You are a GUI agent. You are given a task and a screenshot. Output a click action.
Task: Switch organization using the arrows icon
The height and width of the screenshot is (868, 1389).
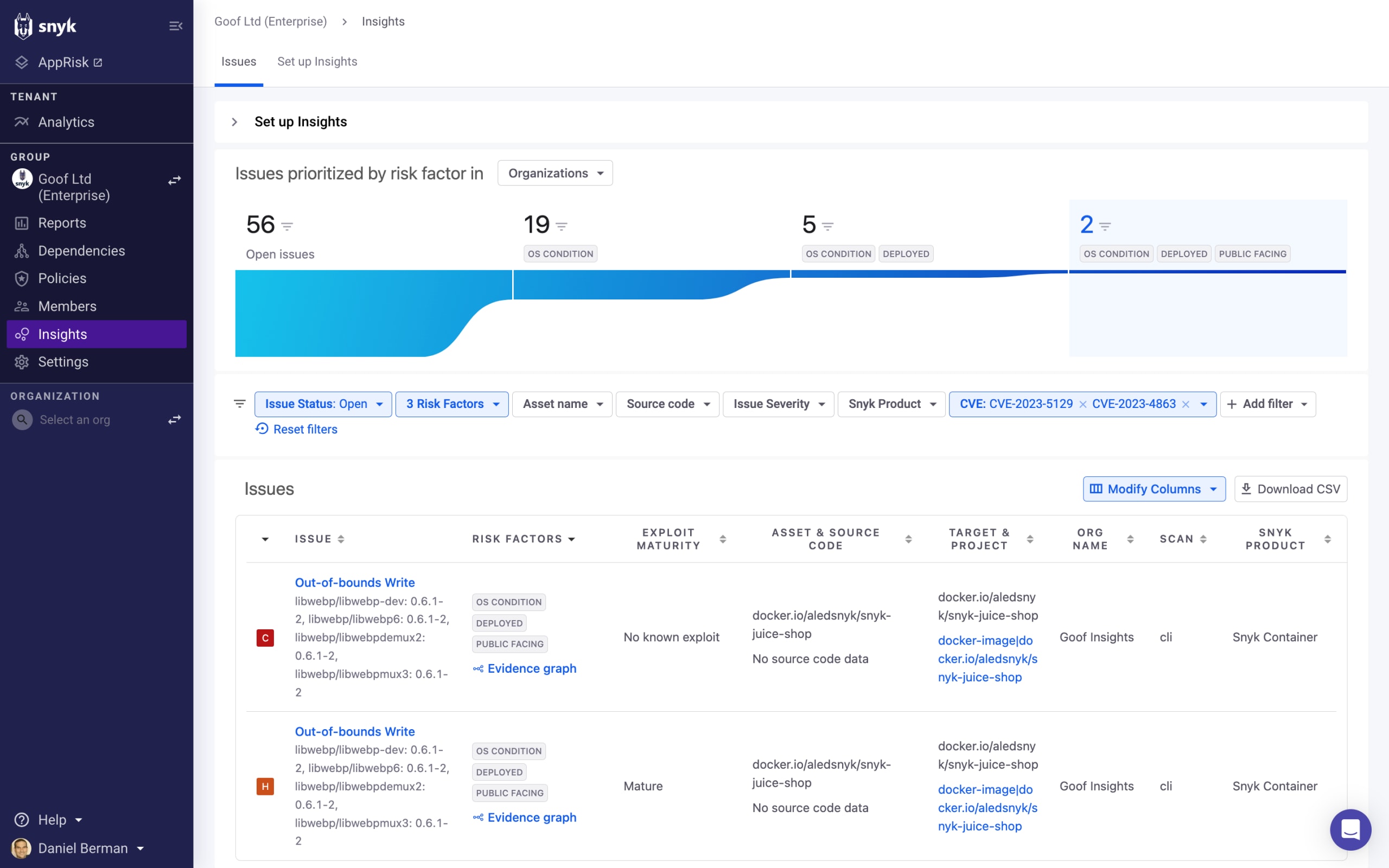click(175, 420)
